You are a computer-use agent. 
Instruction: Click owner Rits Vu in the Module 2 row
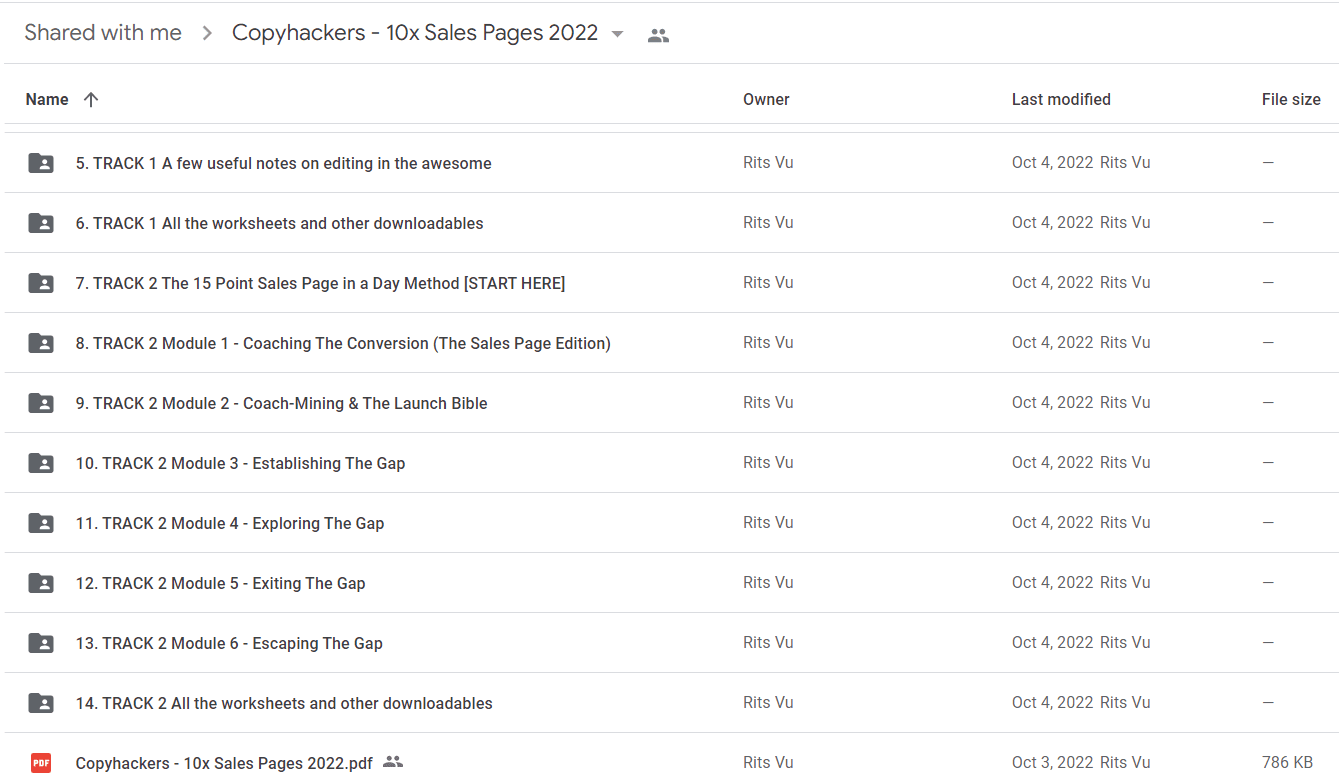click(768, 403)
